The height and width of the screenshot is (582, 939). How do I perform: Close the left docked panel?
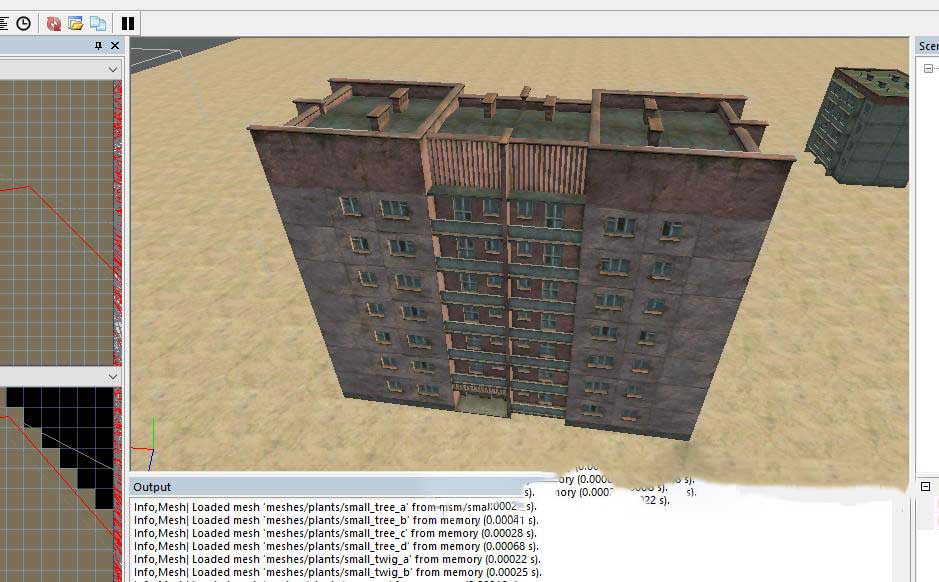(x=115, y=46)
